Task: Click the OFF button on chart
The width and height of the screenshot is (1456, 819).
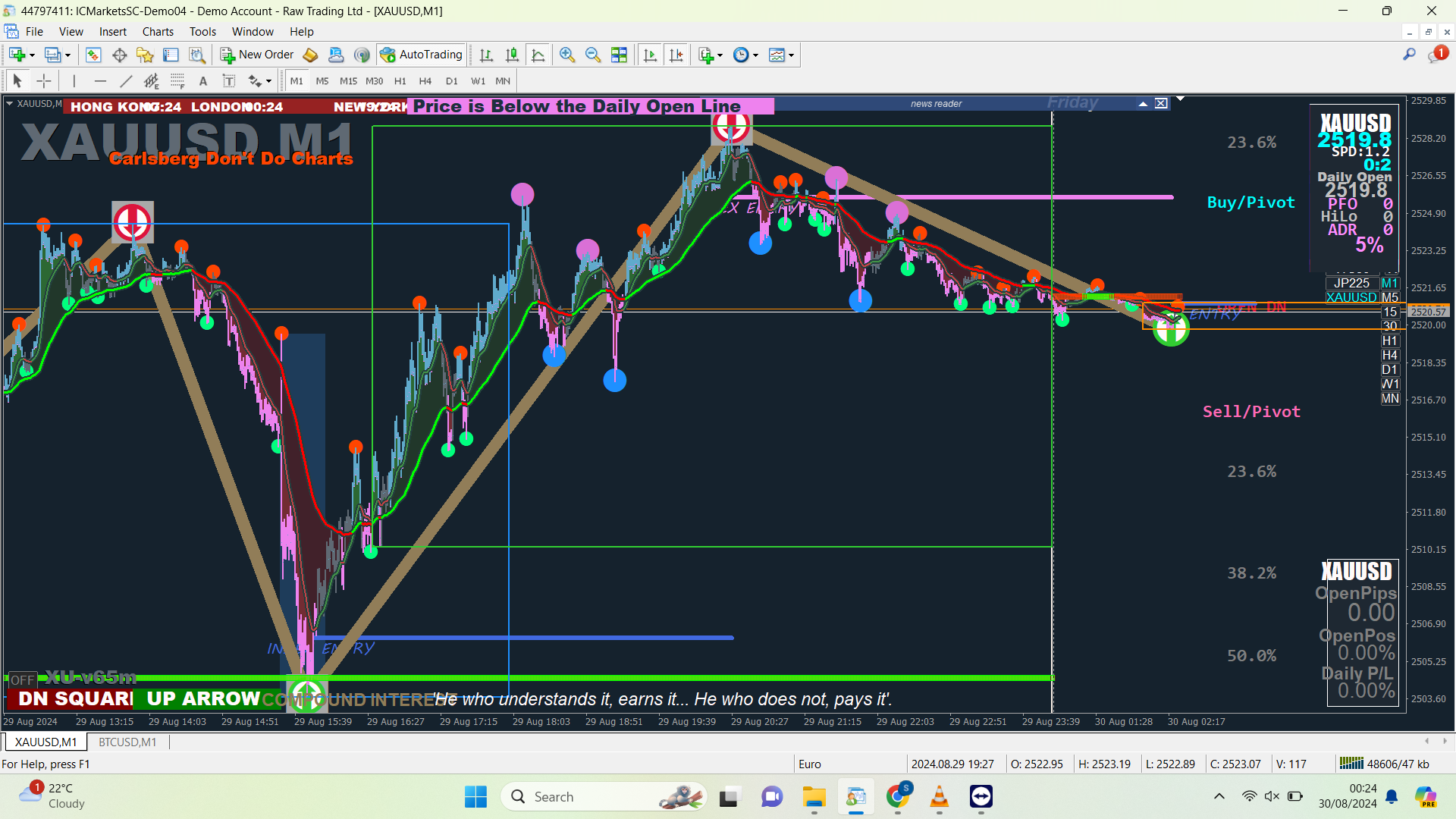Action: pyautogui.click(x=22, y=680)
